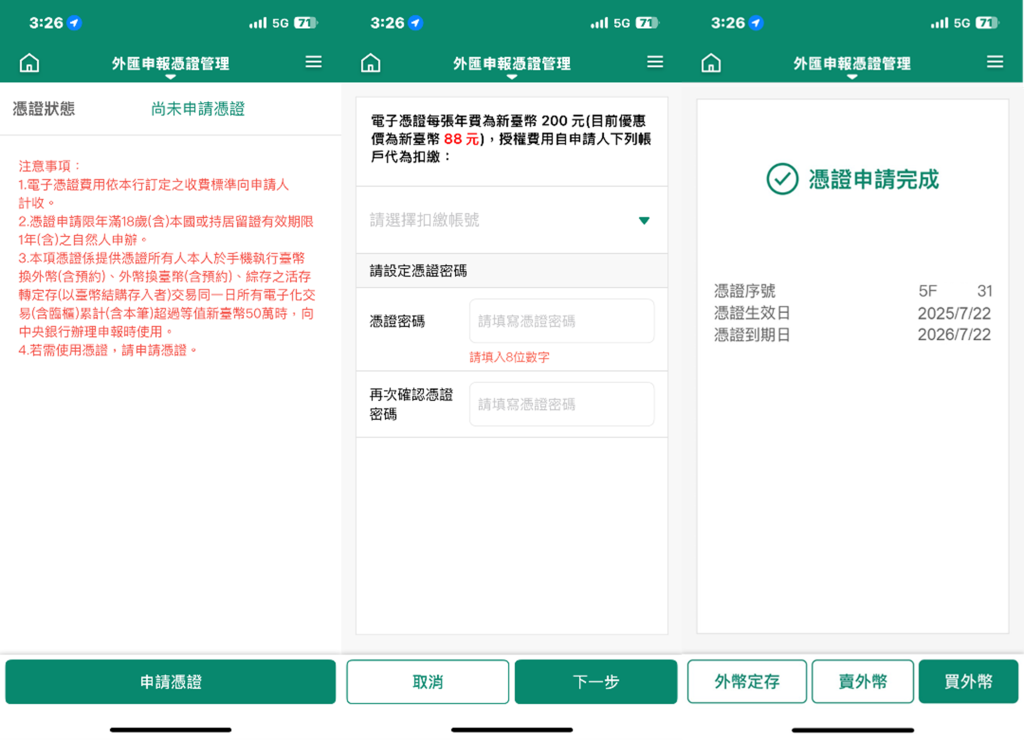1024x740 pixels.
Task: Tap the 取消 button
Action: [428, 682]
